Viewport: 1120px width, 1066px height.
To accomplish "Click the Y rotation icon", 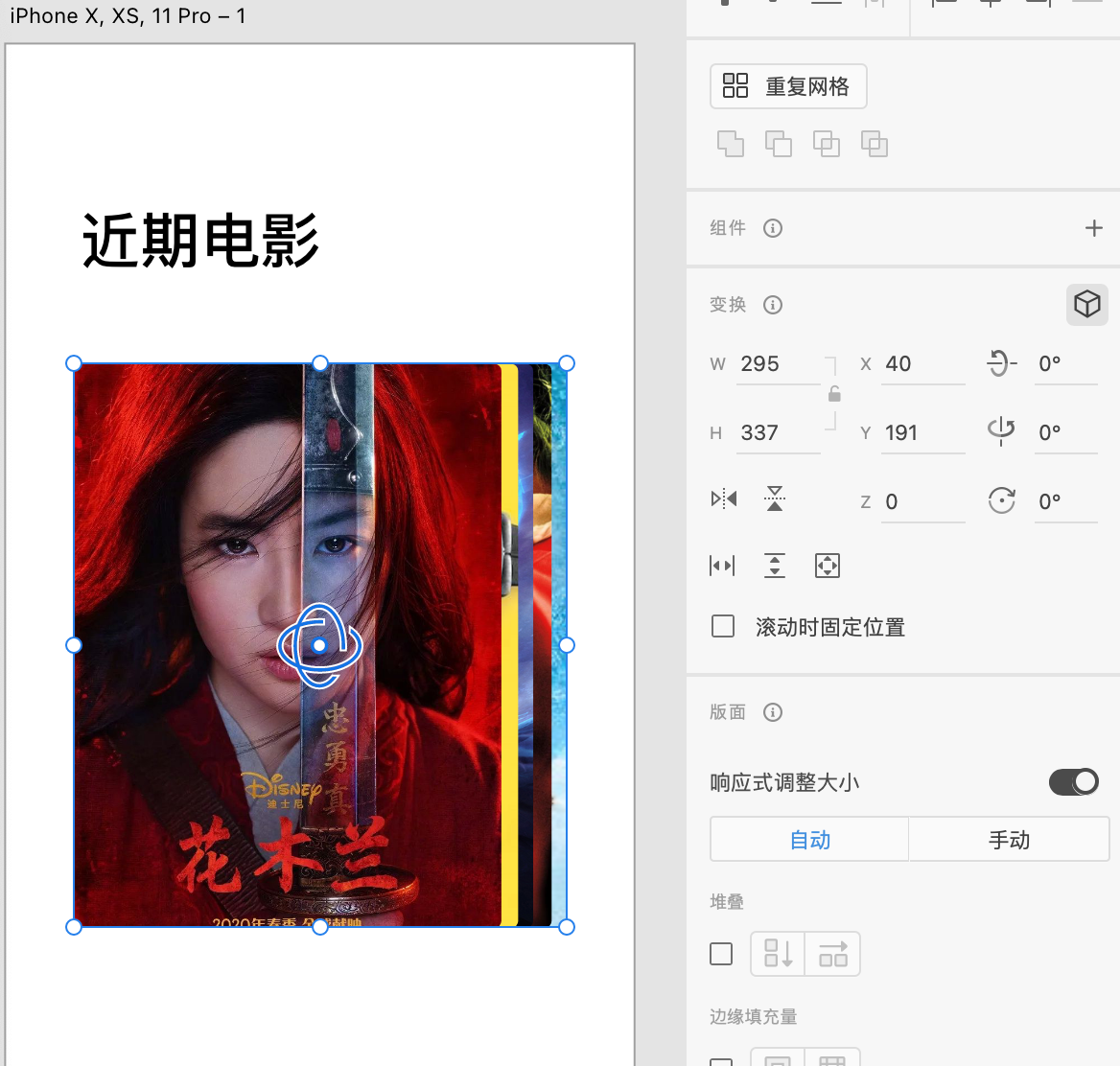I will pyautogui.click(x=1001, y=431).
